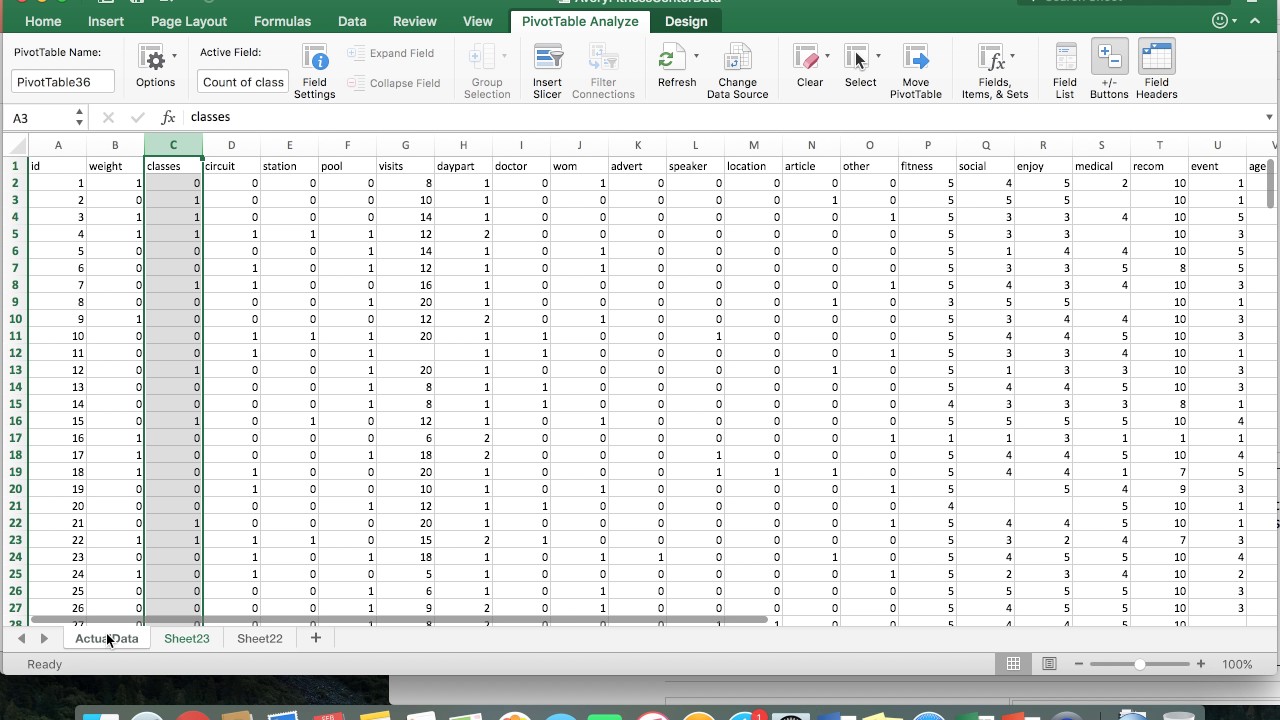Select row 10 header
The width and height of the screenshot is (1280, 720).
tap(15, 319)
